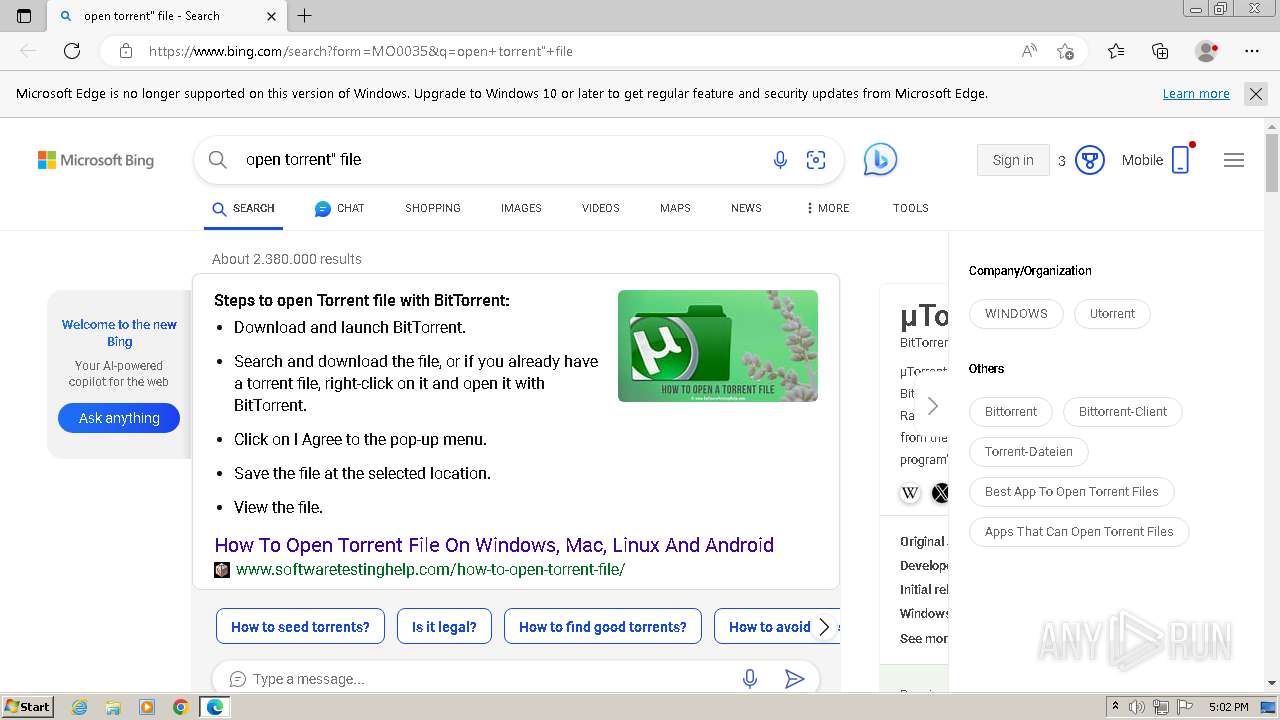Open the Edge profile avatar

click(x=1206, y=51)
